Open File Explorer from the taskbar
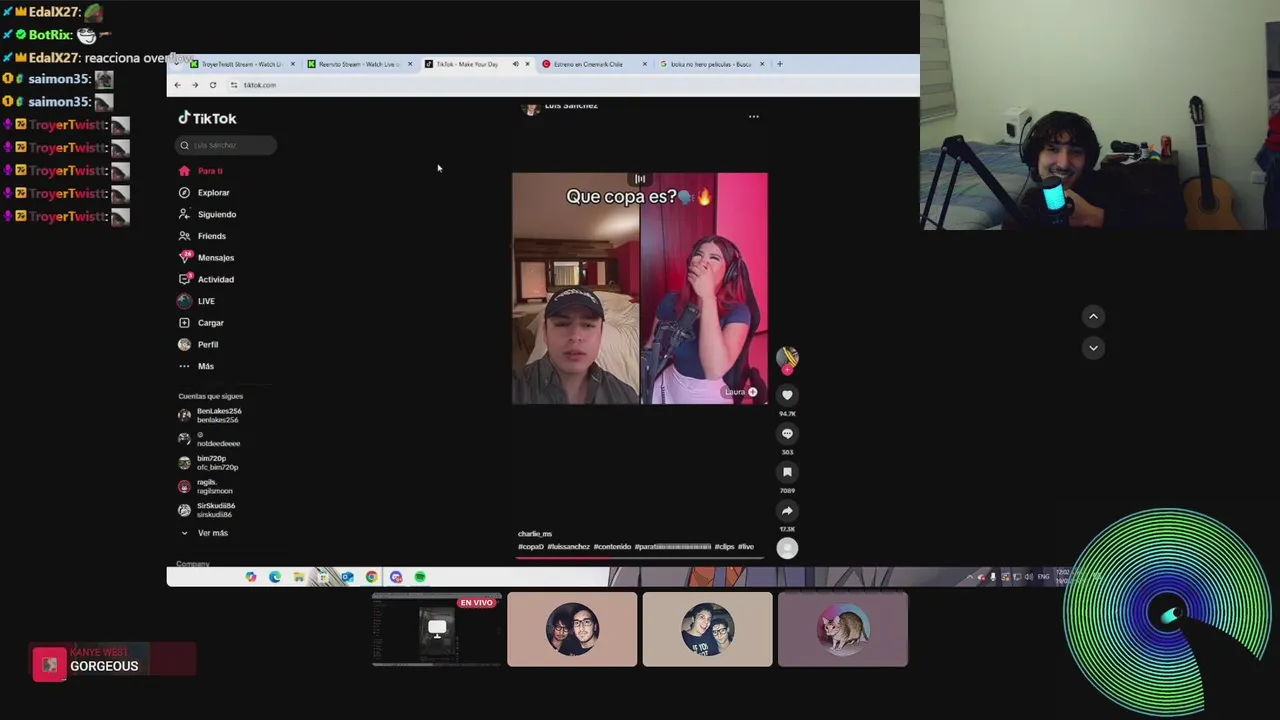 click(299, 577)
